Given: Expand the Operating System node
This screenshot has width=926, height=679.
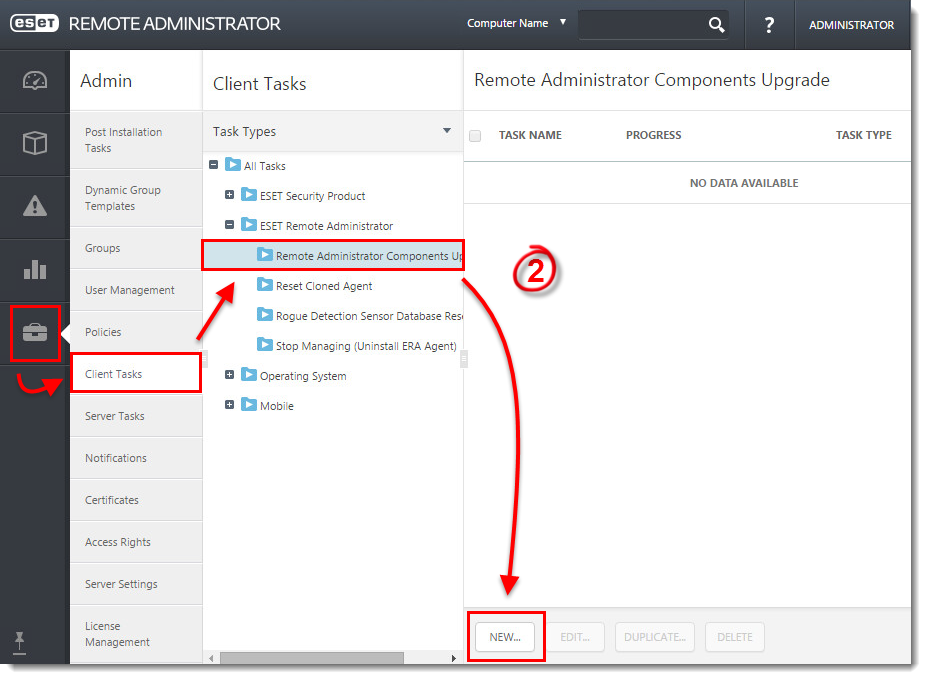Looking at the screenshot, I should point(230,374).
